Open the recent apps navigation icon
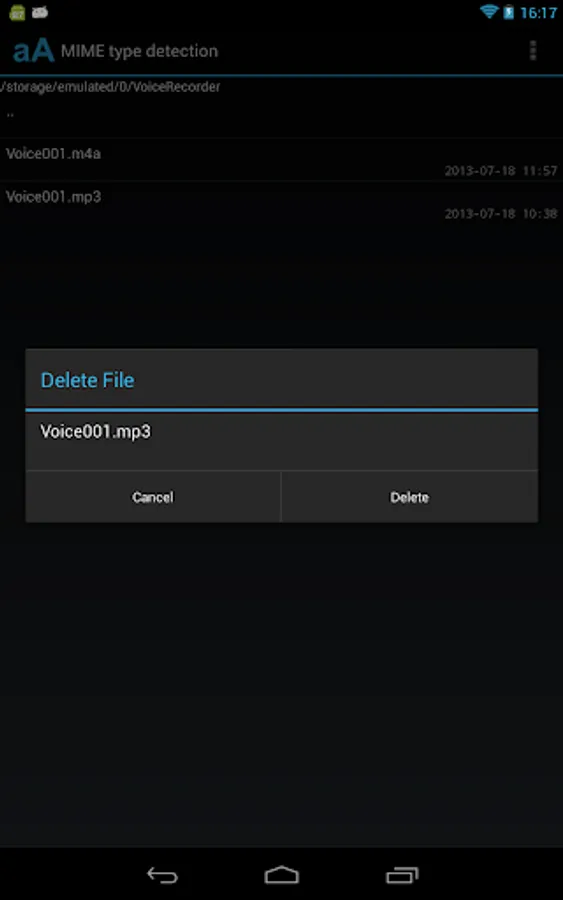Viewport: 563px width, 900px height. (x=402, y=875)
